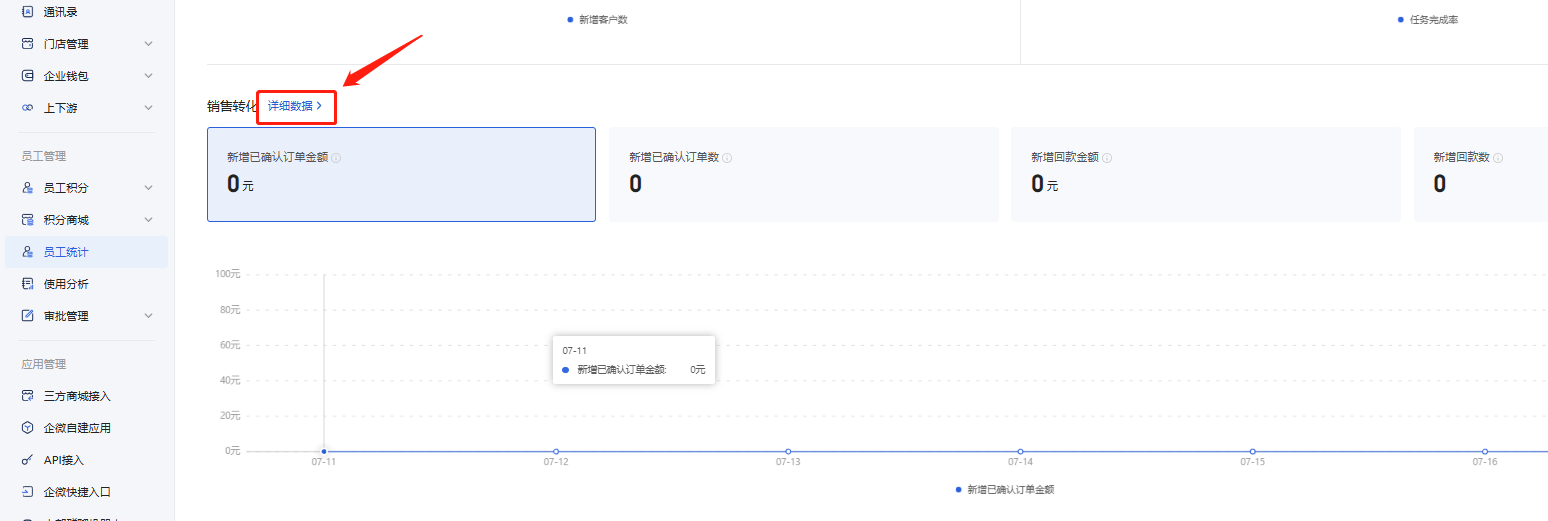Click the 上下游 link-chain icon
This screenshot has width=1548, height=521.
[28, 108]
